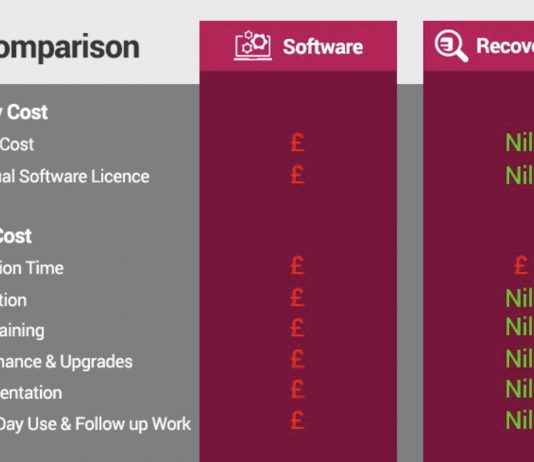Screen dimensions: 534x462
Task: Click the Software pound sign beside Time row
Action: point(297,266)
